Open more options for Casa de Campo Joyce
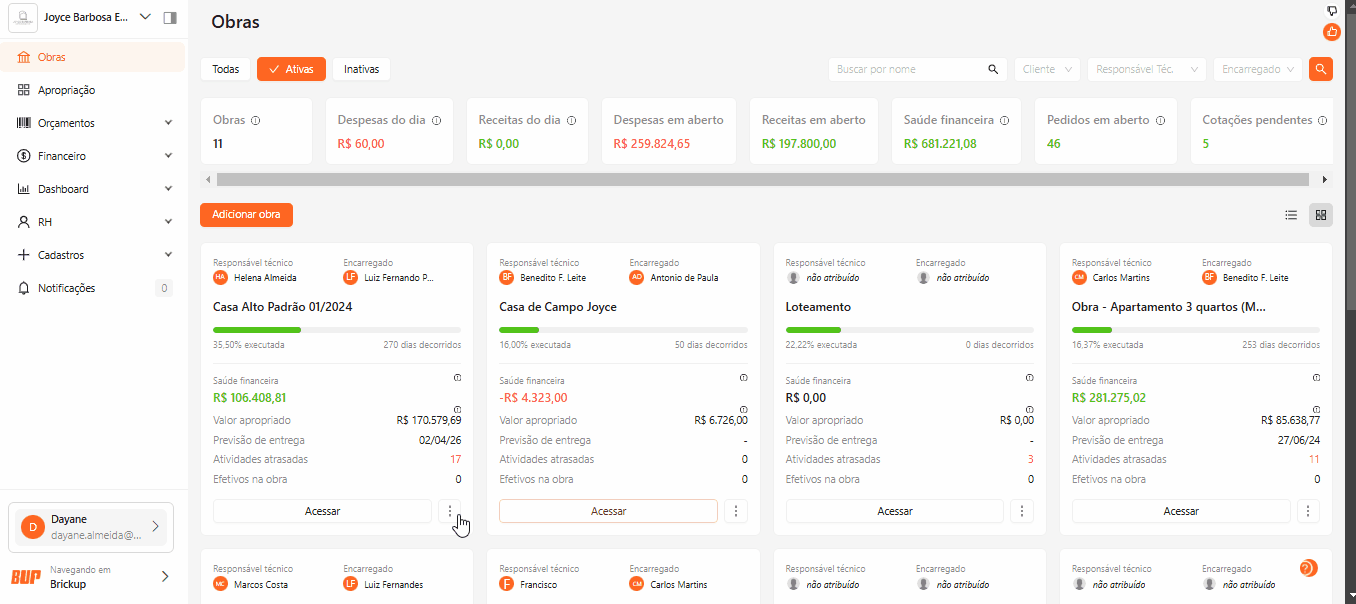1356x604 pixels. (x=736, y=511)
